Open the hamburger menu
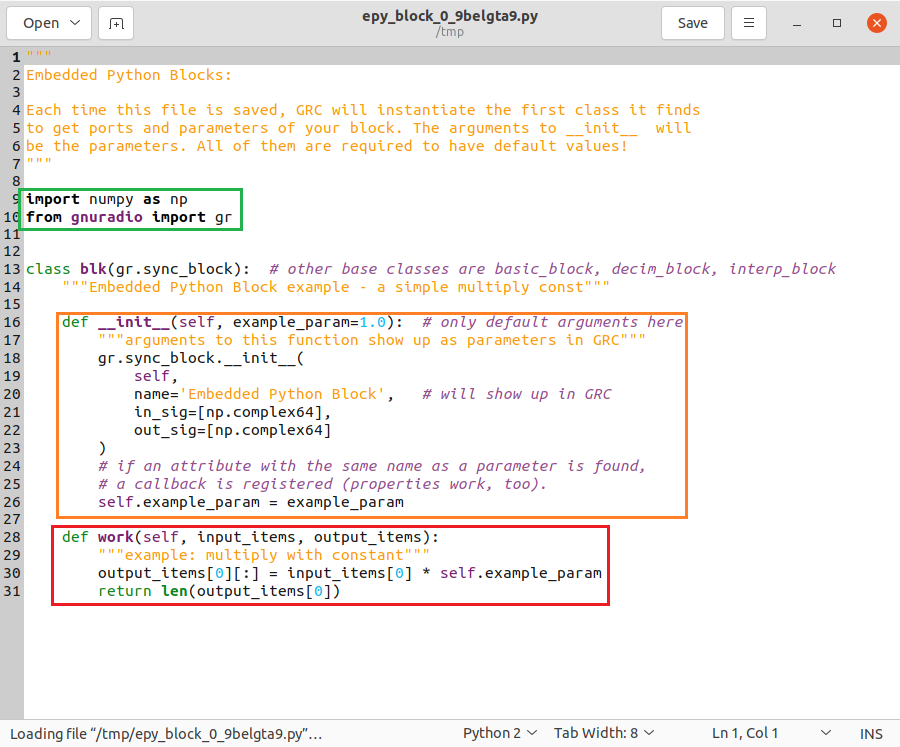900x747 pixels. pos(749,23)
